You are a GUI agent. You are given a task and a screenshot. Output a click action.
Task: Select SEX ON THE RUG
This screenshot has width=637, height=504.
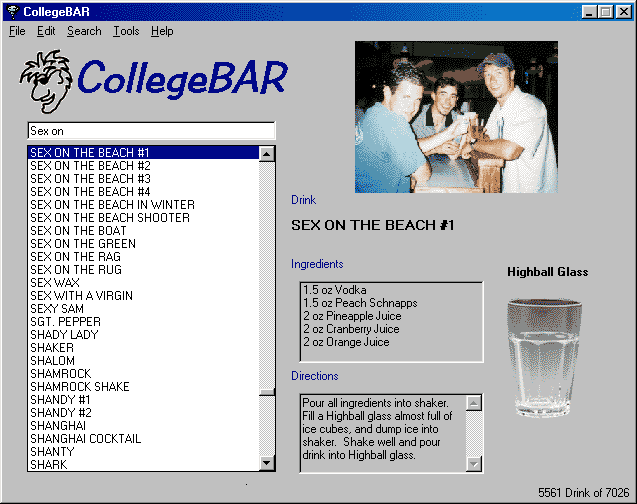pos(143,270)
